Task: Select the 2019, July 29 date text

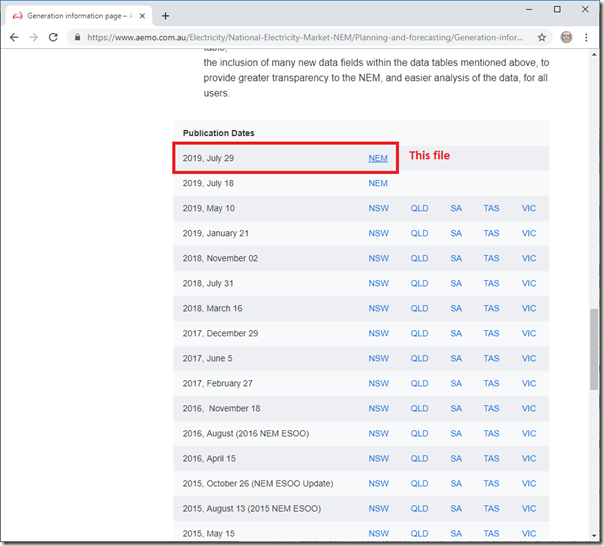Action: (208, 158)
